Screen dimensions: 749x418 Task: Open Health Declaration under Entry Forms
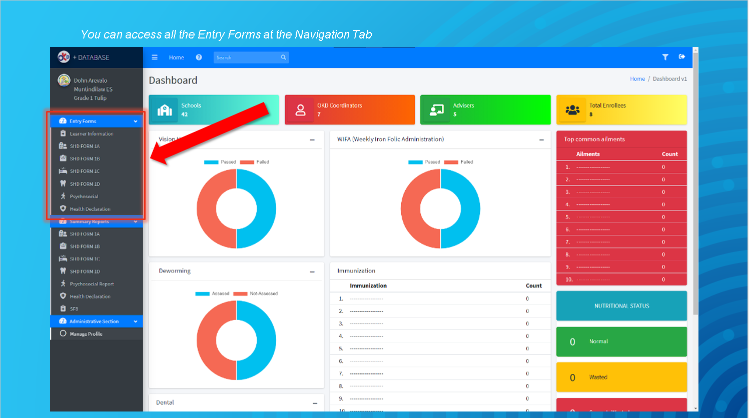click(90, 208)
